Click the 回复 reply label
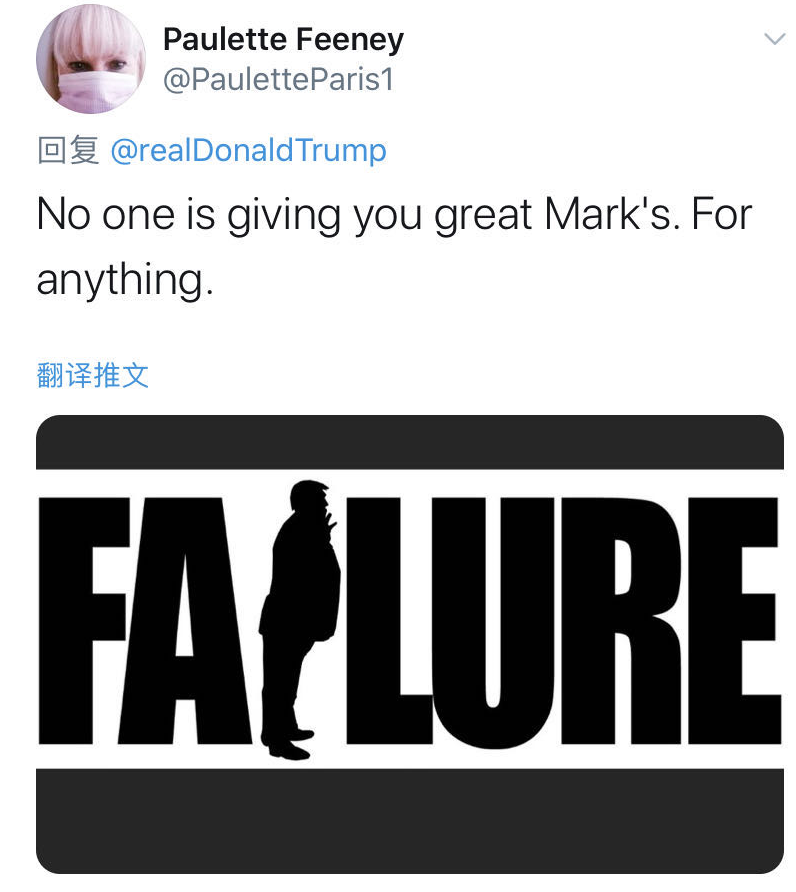Viewport: 796px width, 892px height. tap(67, 150)
